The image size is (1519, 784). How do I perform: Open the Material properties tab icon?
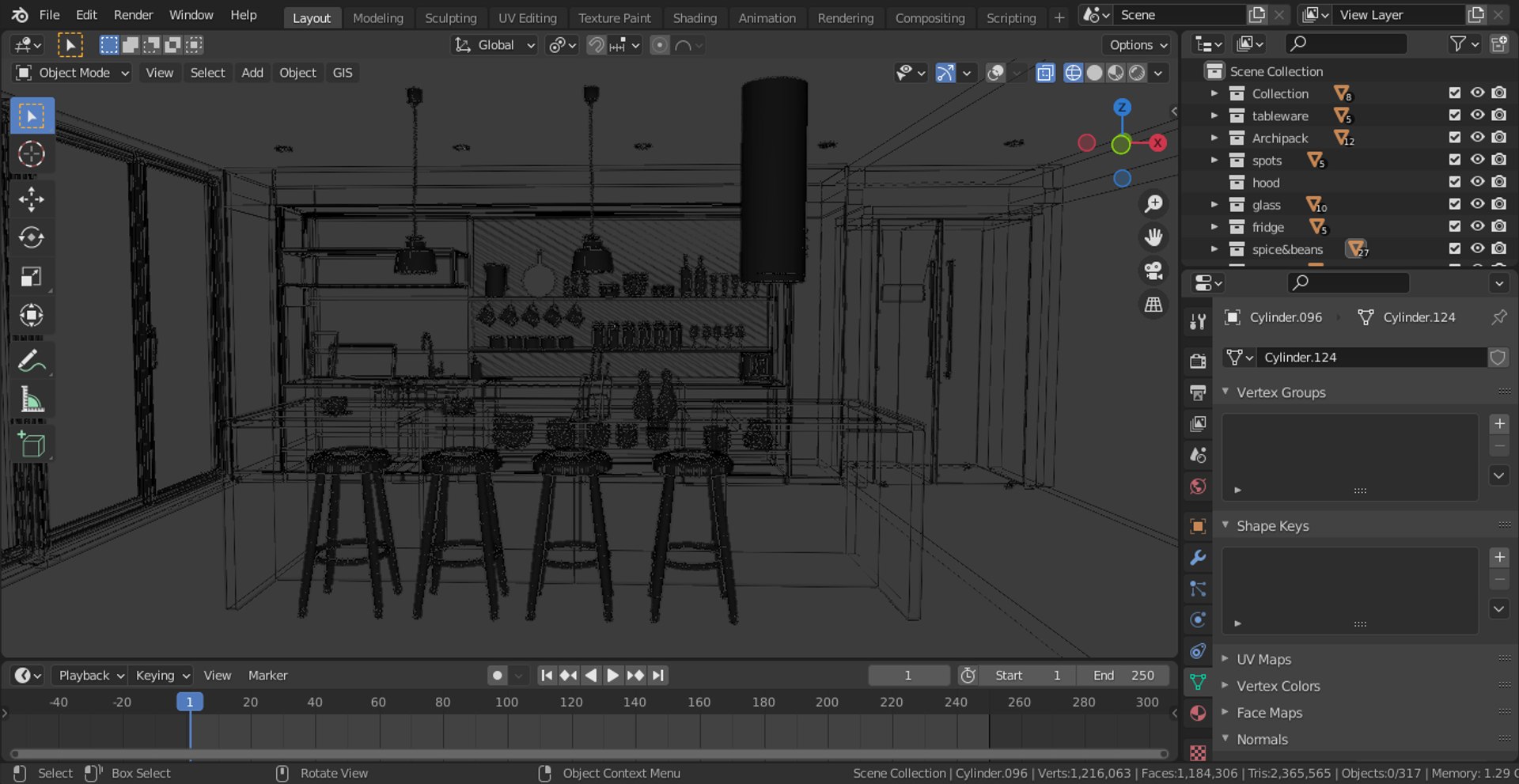pos(1198,713)
